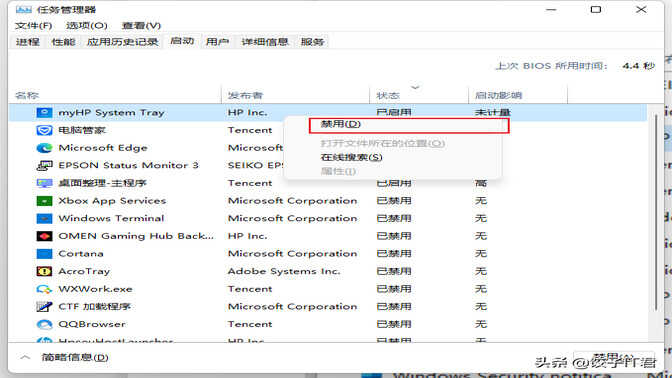The image size is (672, 378).
Task: Switch to the 性能 tab
Action: point(63,42)
